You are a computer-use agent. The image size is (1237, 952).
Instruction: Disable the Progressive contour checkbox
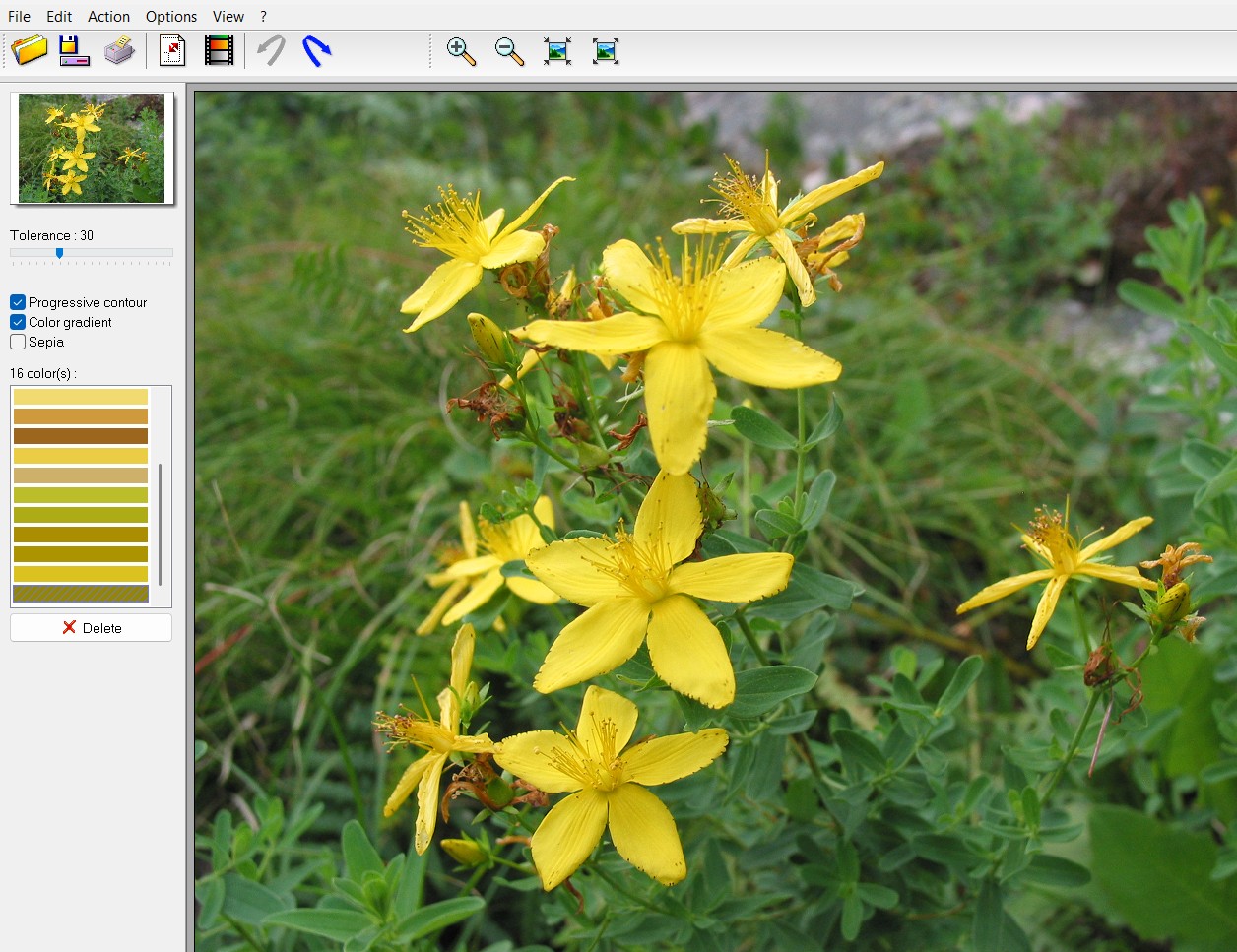[x=18, y=302]
